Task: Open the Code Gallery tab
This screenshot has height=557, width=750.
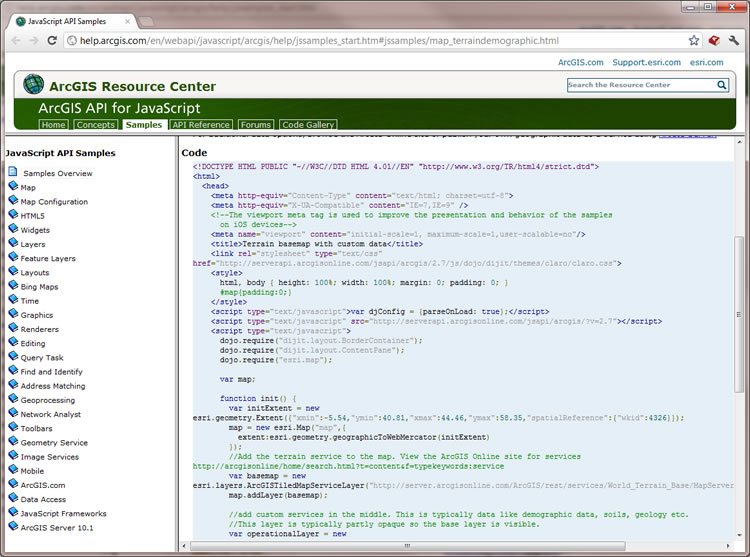Action: 308,125
